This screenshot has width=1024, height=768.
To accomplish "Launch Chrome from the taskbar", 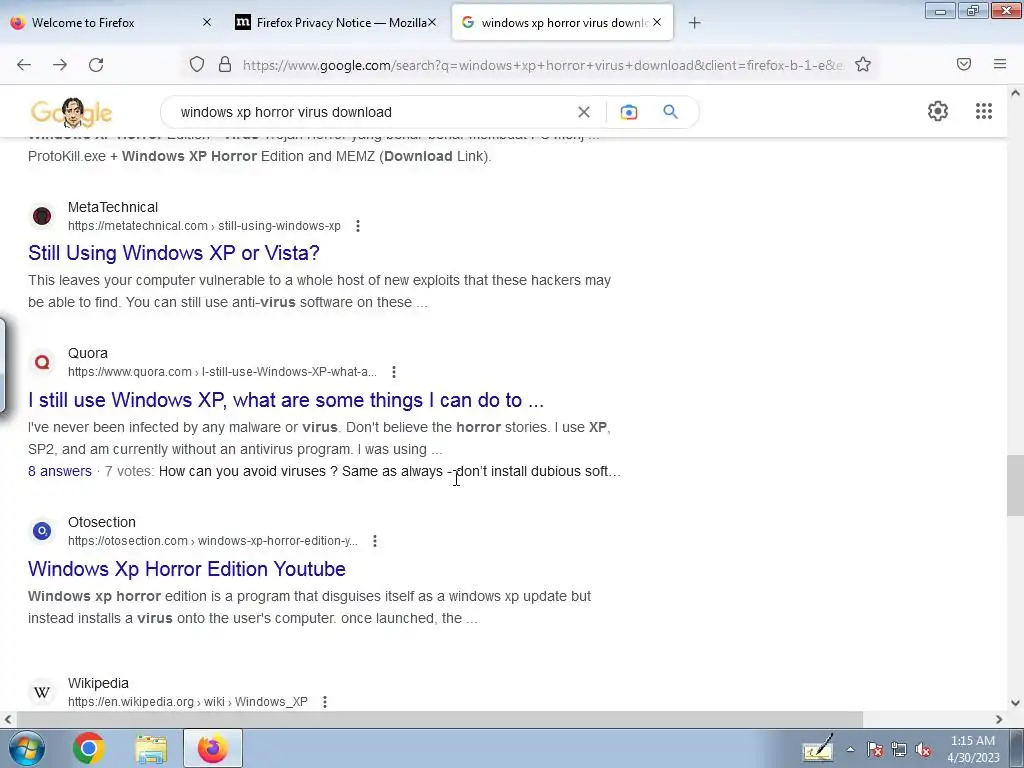I will click(88, 748).
